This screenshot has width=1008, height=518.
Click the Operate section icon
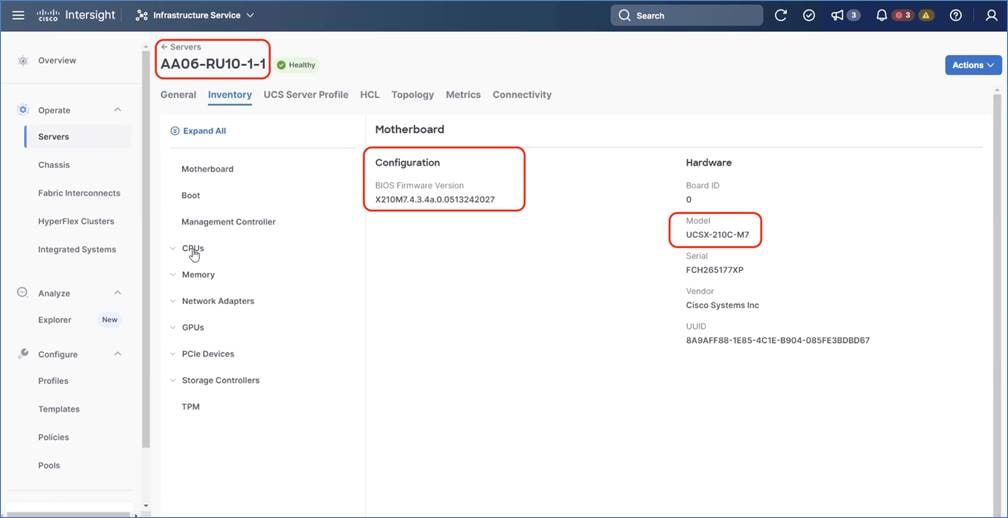(x=23, y=110)
